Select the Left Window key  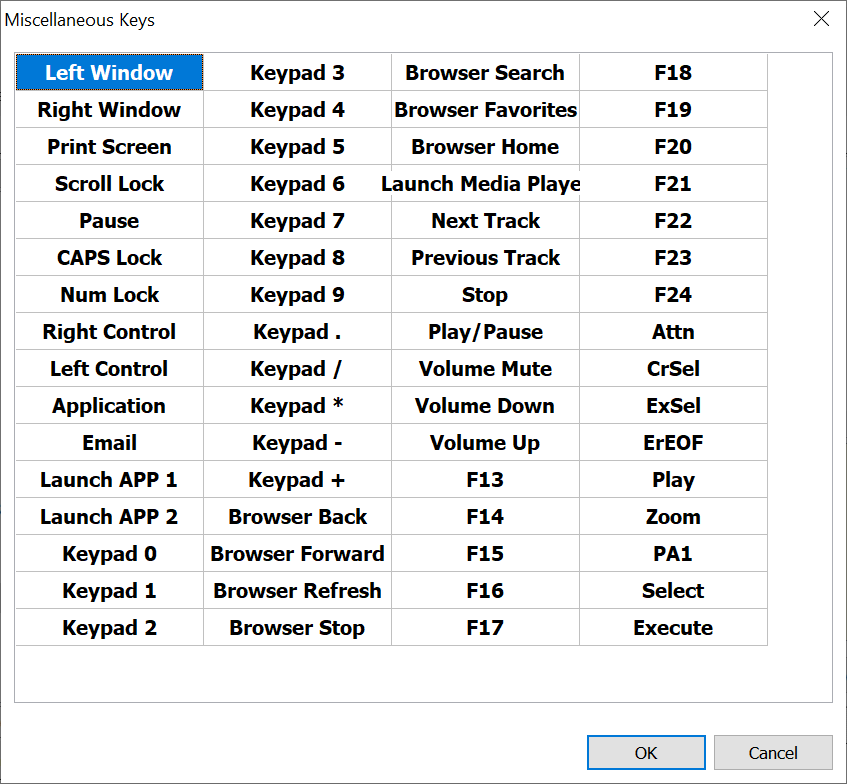click(109, 73)
